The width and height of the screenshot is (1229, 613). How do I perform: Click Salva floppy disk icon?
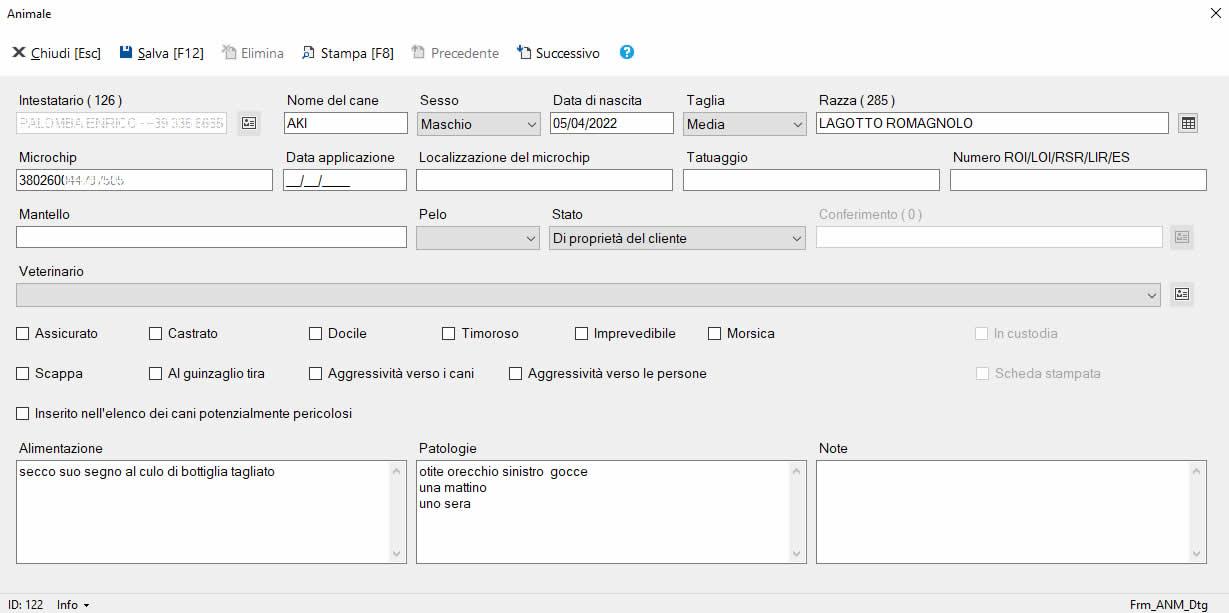coord(126,53)
